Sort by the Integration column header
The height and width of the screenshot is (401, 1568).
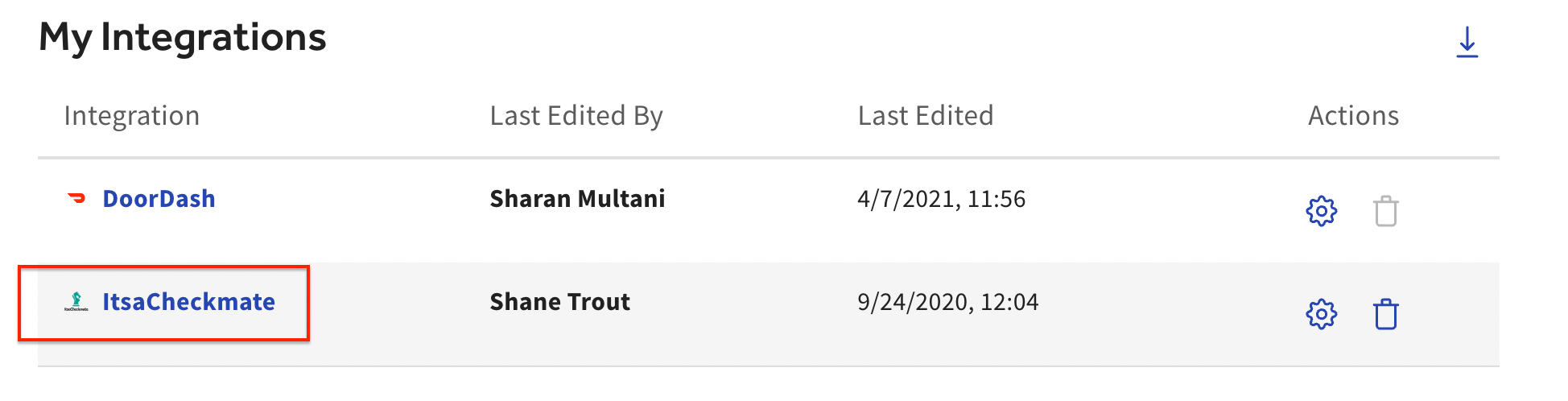[131, 116]
